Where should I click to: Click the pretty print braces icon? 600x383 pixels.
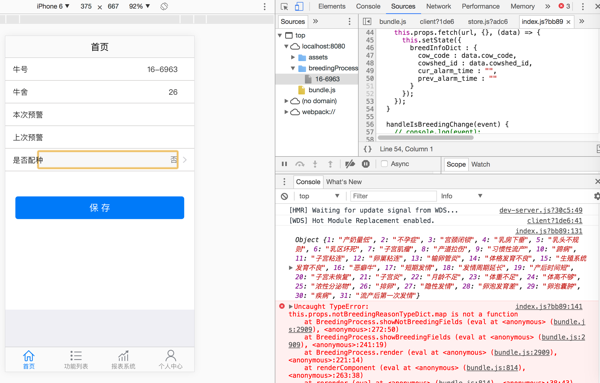point(367,149)
